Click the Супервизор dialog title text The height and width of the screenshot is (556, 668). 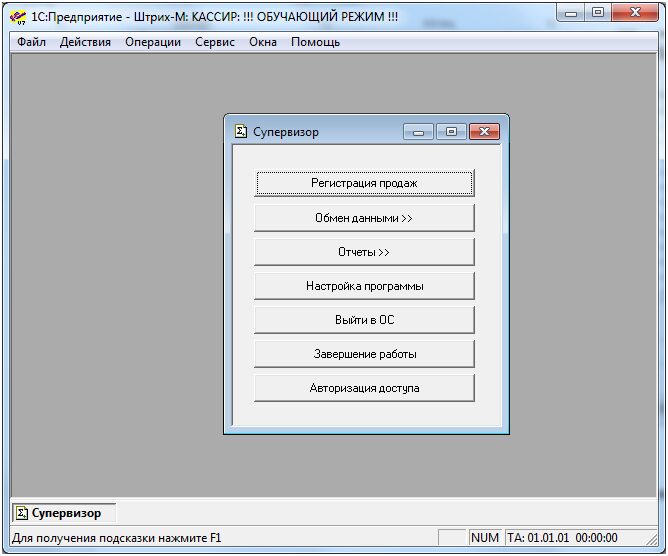coord(286,132)
